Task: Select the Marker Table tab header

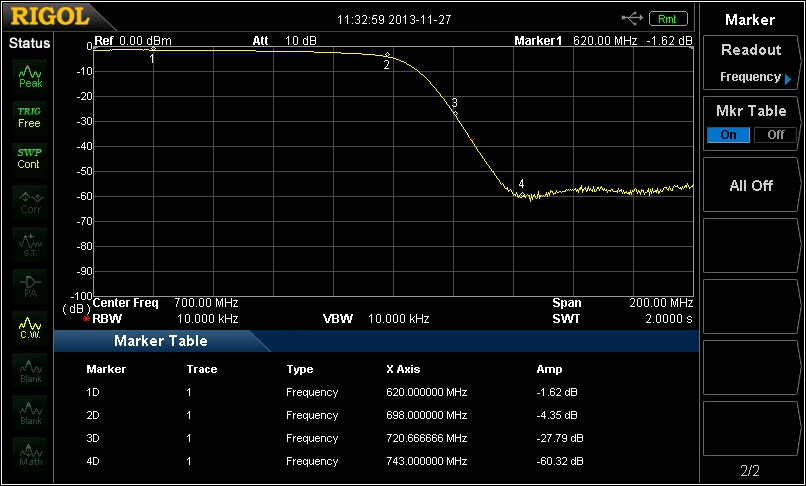Action: coord(160,341)
